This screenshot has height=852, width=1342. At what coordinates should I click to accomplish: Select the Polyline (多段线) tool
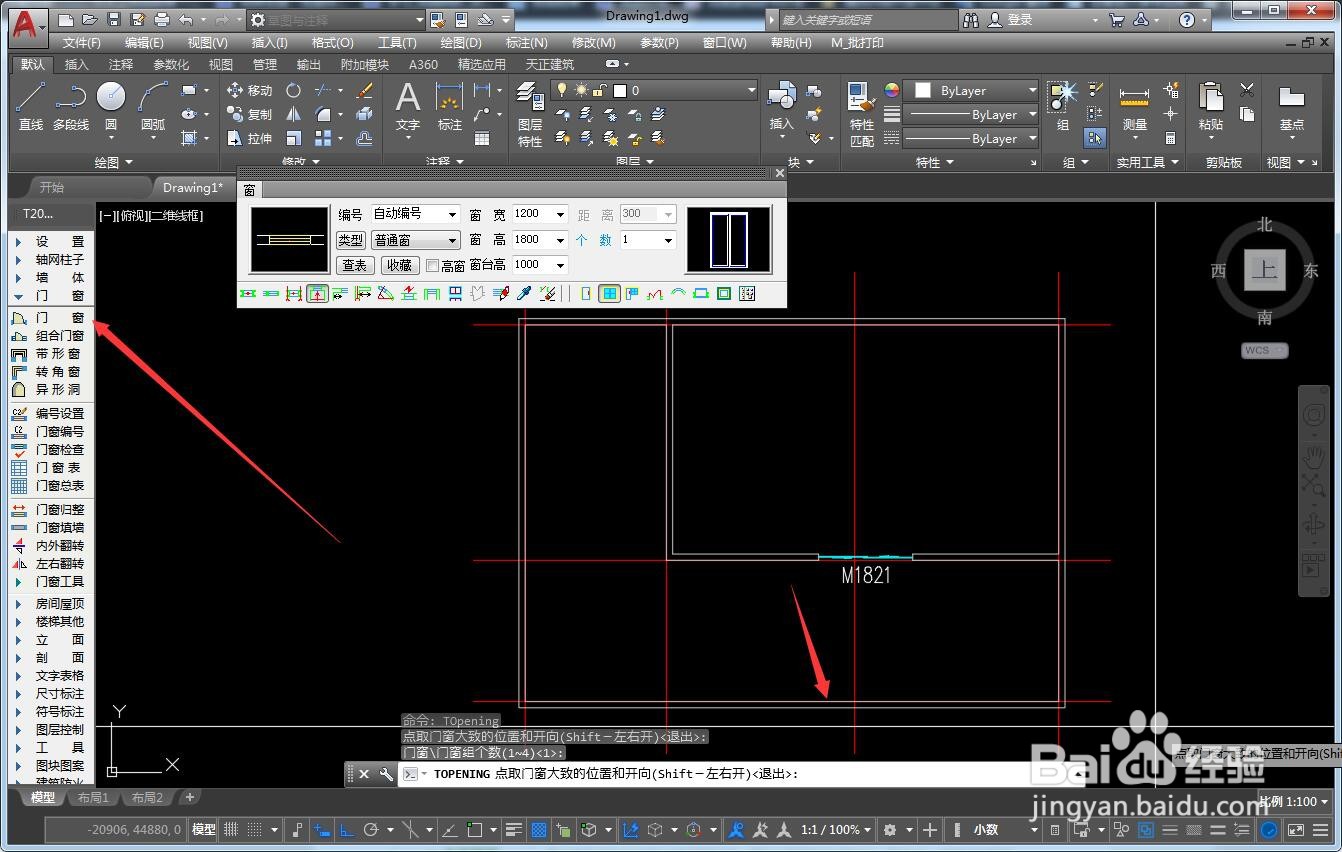(71, 107)
